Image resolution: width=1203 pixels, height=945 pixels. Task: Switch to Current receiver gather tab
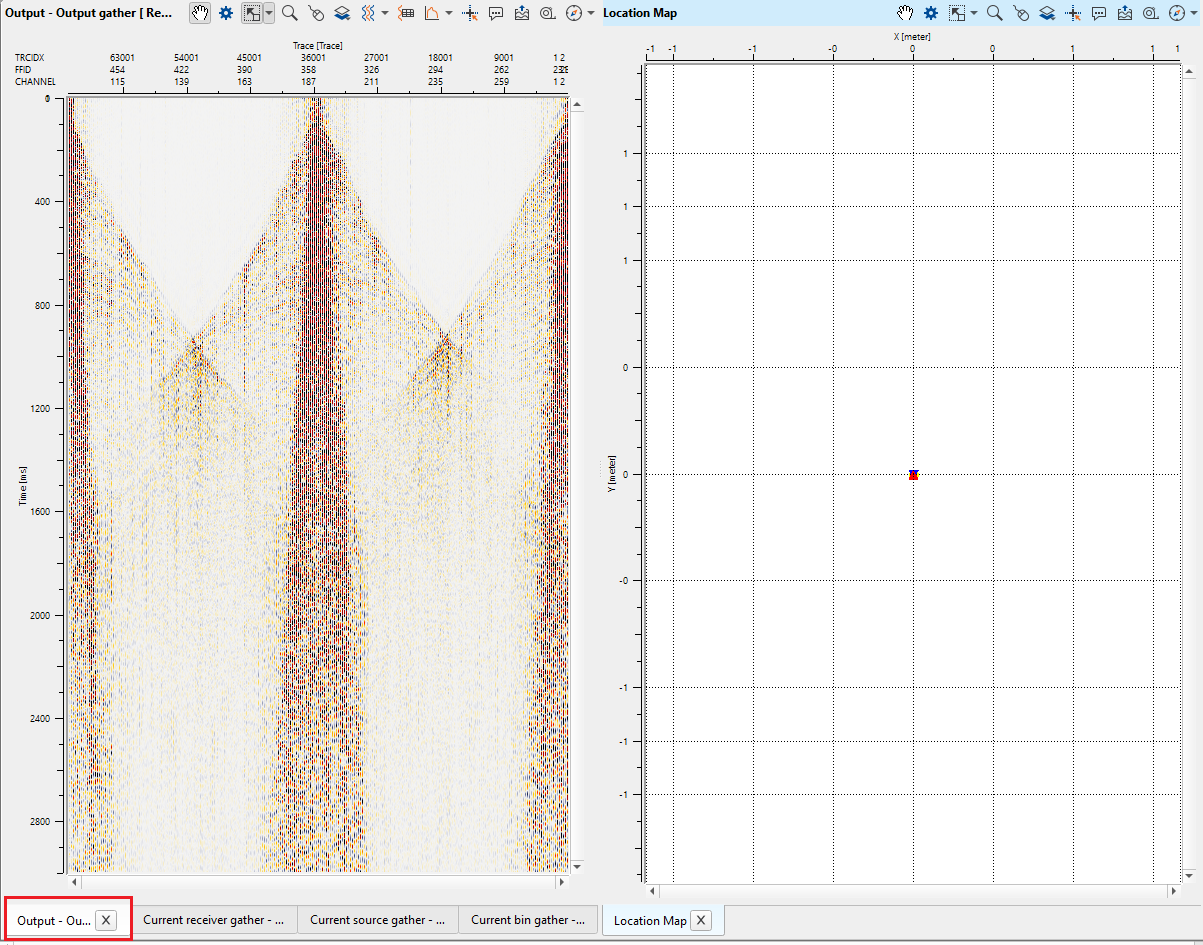(x=214, y=920)
